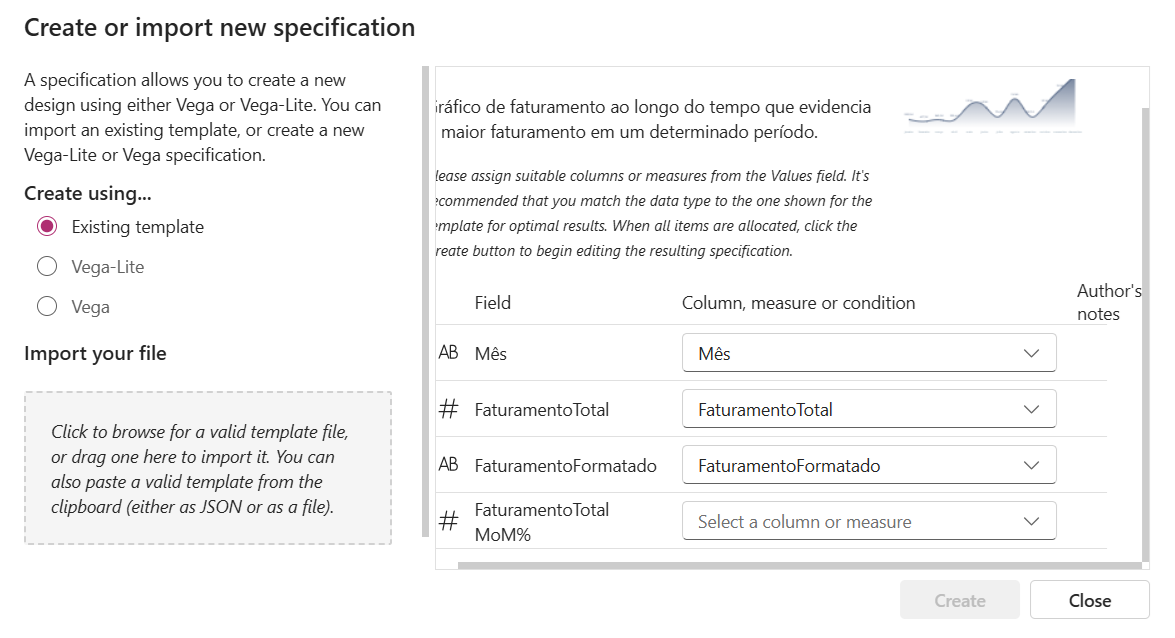Open the FaturamentoFormatado column dropdown
Image resolution: width=1175 pixels, height=638 pixels.
(x=869, y=465)
